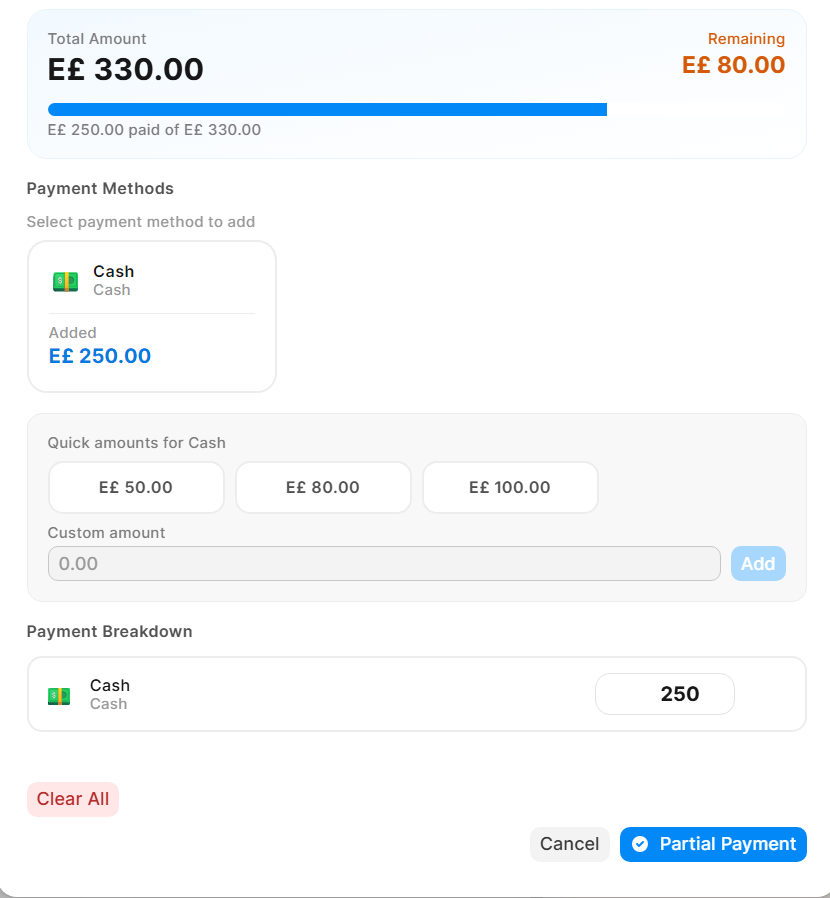Select the Cash payment method name

coord(113,271)
